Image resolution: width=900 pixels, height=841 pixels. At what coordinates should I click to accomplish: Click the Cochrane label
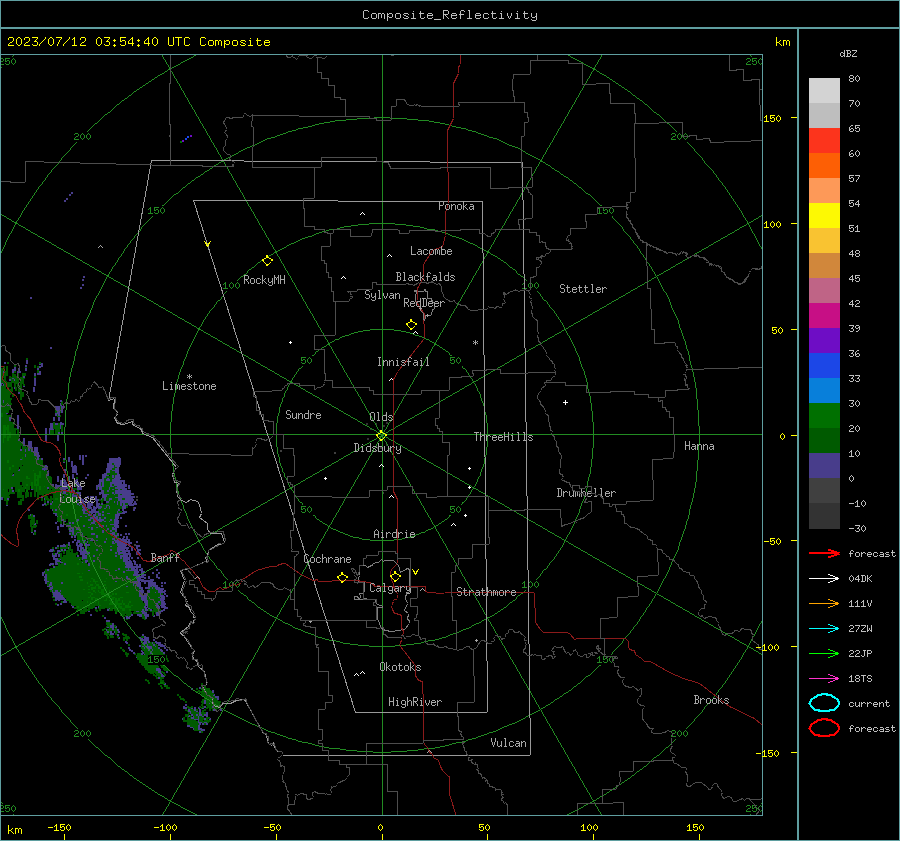click(x=327, y=559)
